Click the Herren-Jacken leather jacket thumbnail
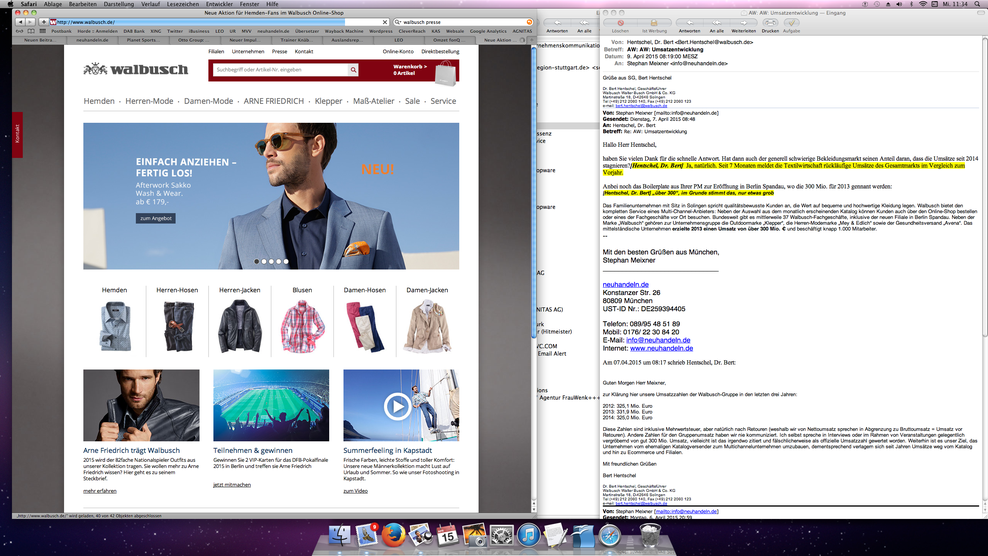 coord(239,326)
